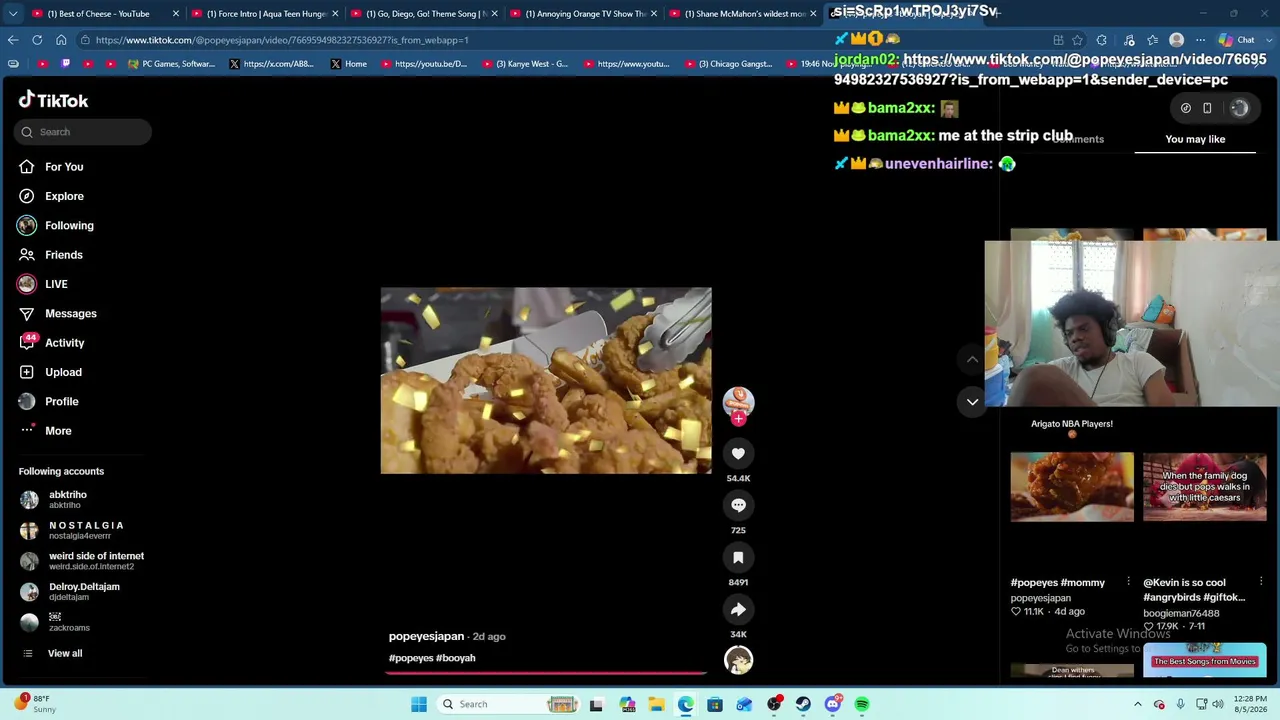Open Discord from the taskbar

pos(832,704)
